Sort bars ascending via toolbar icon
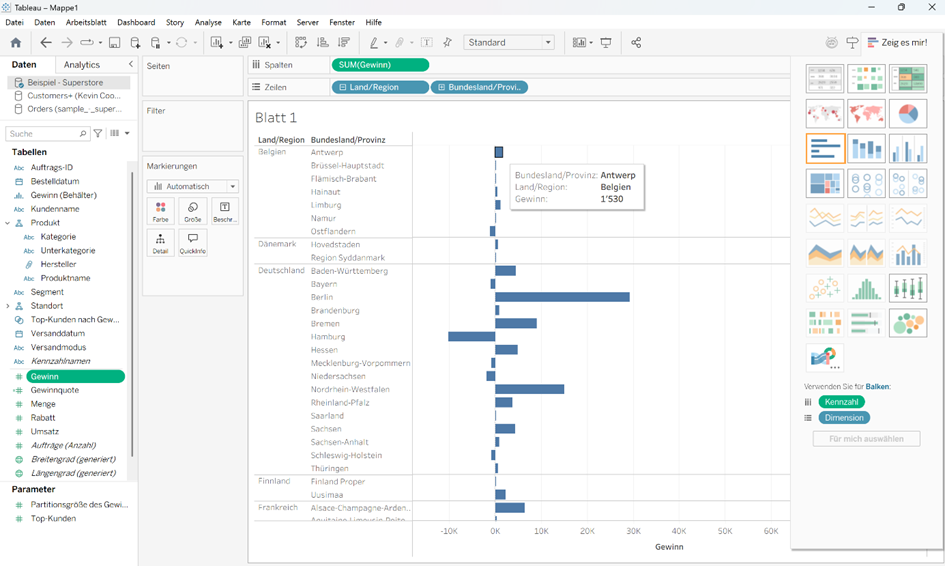Image resolution: width=945 pixels, height=566 pixels. pos(322,43)
